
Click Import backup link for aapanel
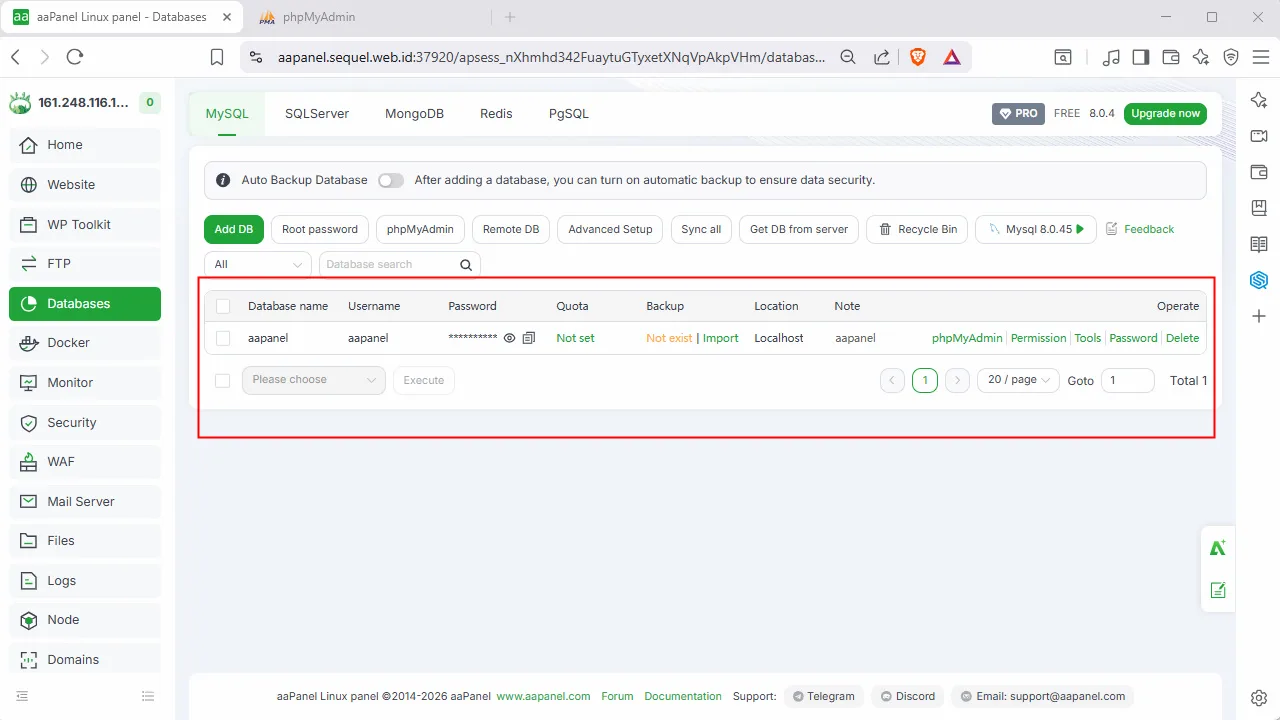[720, 338]
